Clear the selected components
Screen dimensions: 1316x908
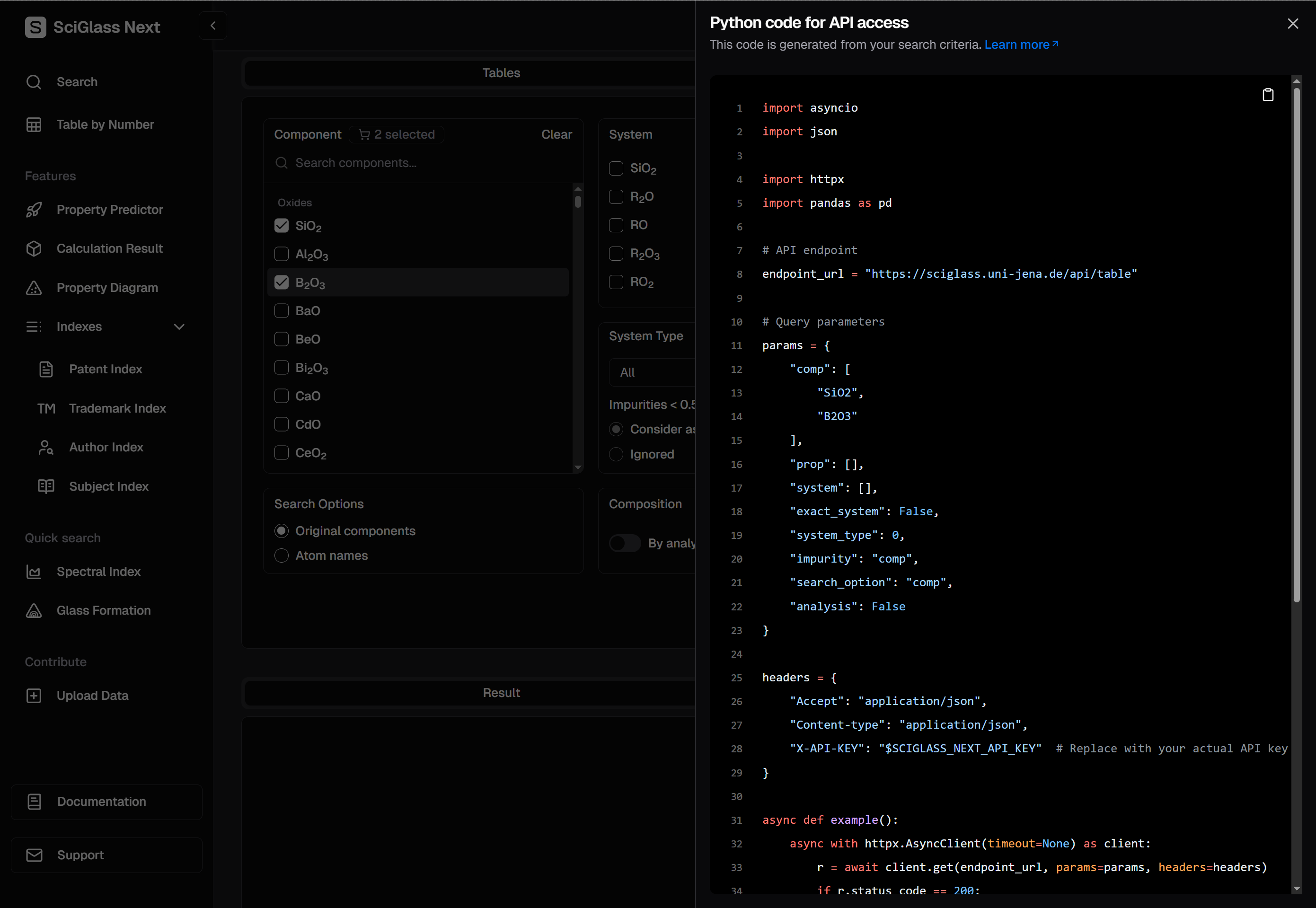pos(556,135)
